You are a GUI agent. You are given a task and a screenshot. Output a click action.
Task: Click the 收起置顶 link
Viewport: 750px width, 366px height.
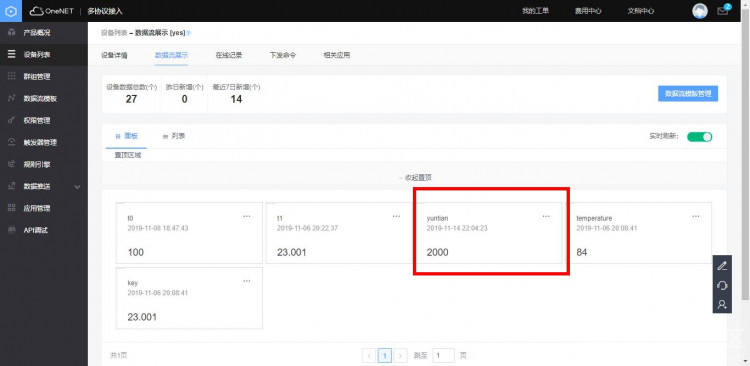click(x=416, y=177)
